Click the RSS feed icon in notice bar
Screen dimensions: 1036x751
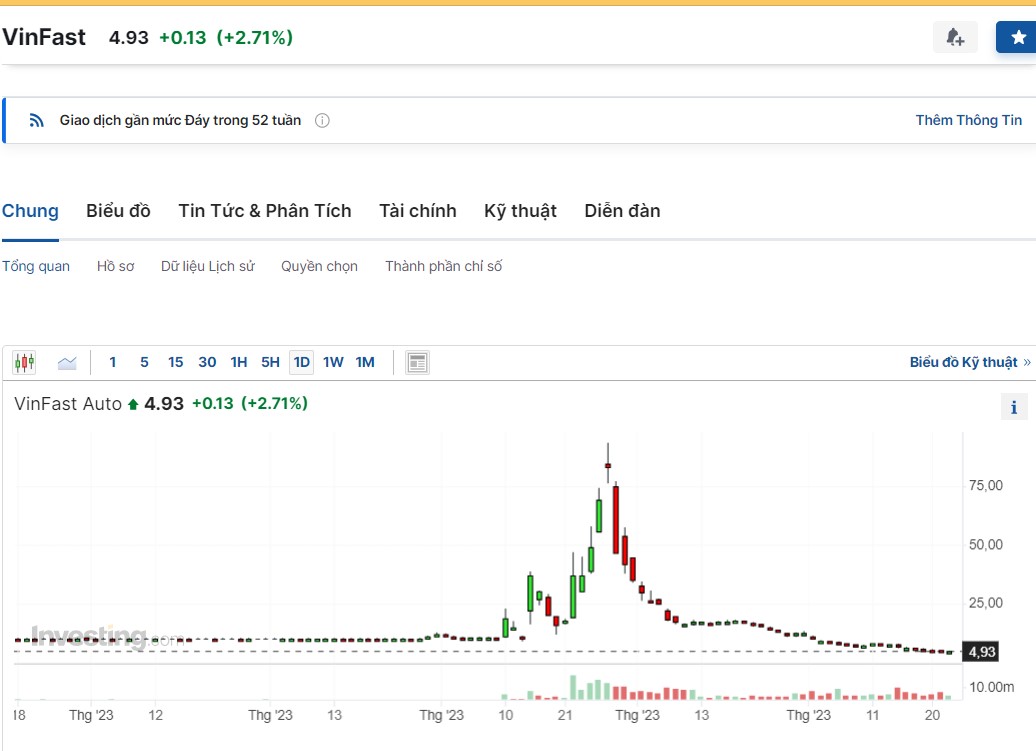coord(37,121)
